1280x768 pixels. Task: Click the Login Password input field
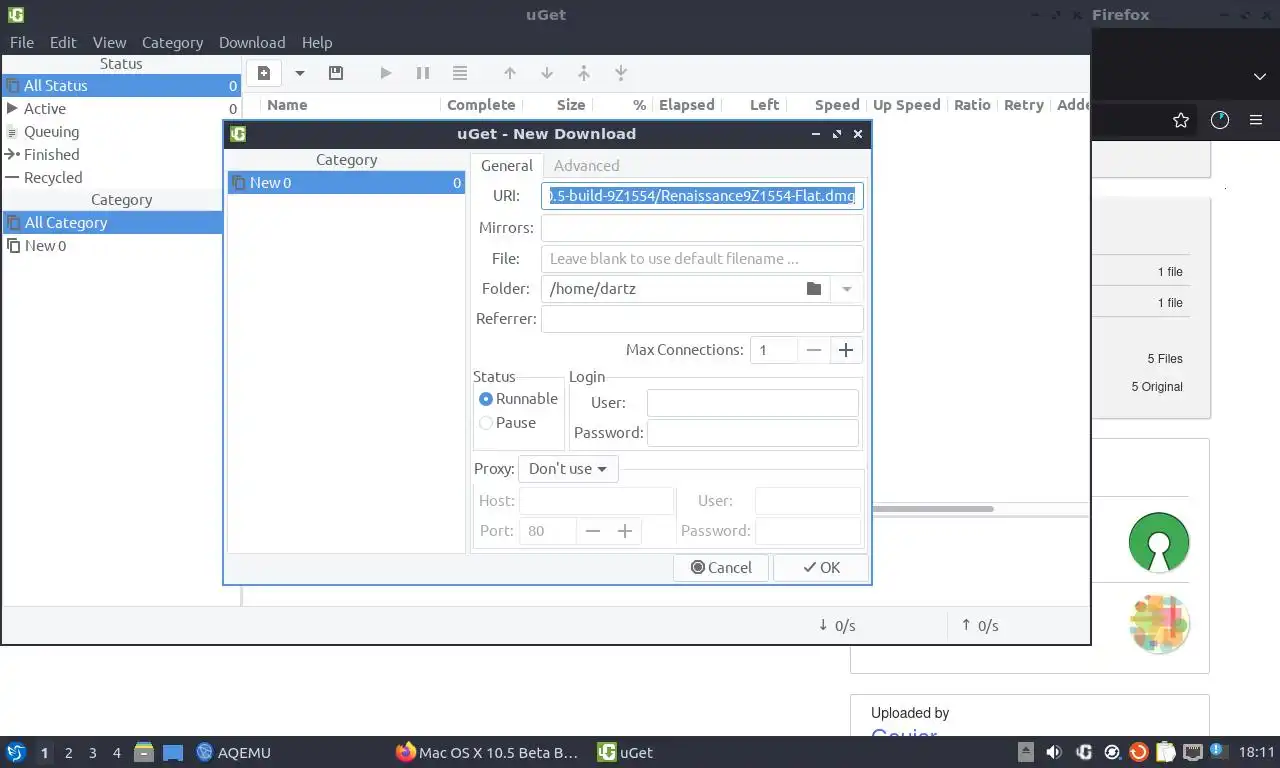coord(753,433)
